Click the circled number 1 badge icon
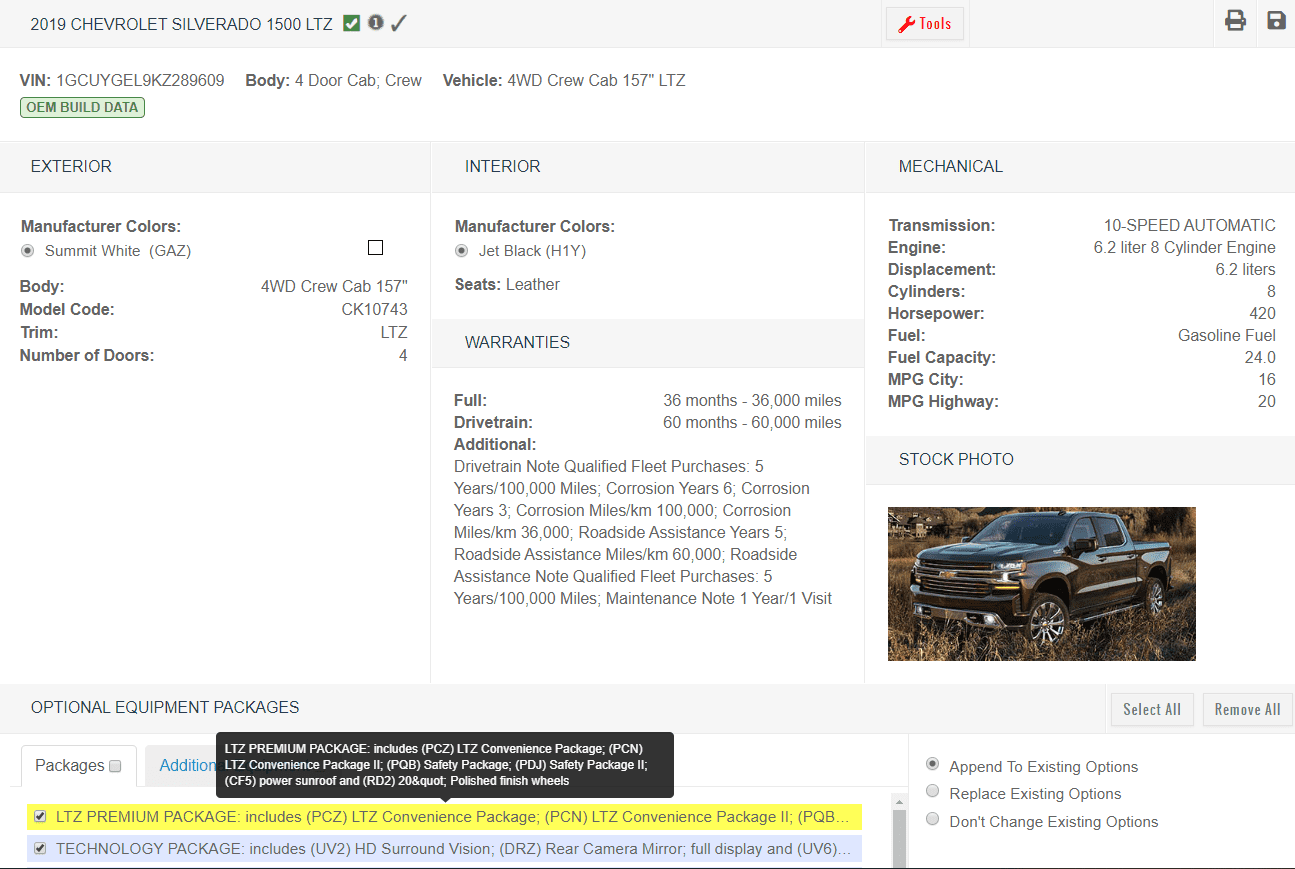This screenshot has height=869, width=1295. [376, 22]
